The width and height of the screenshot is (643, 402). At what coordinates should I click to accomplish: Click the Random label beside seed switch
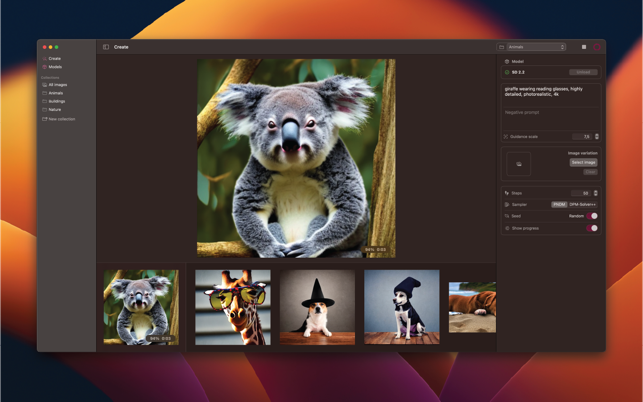point(576,216)
